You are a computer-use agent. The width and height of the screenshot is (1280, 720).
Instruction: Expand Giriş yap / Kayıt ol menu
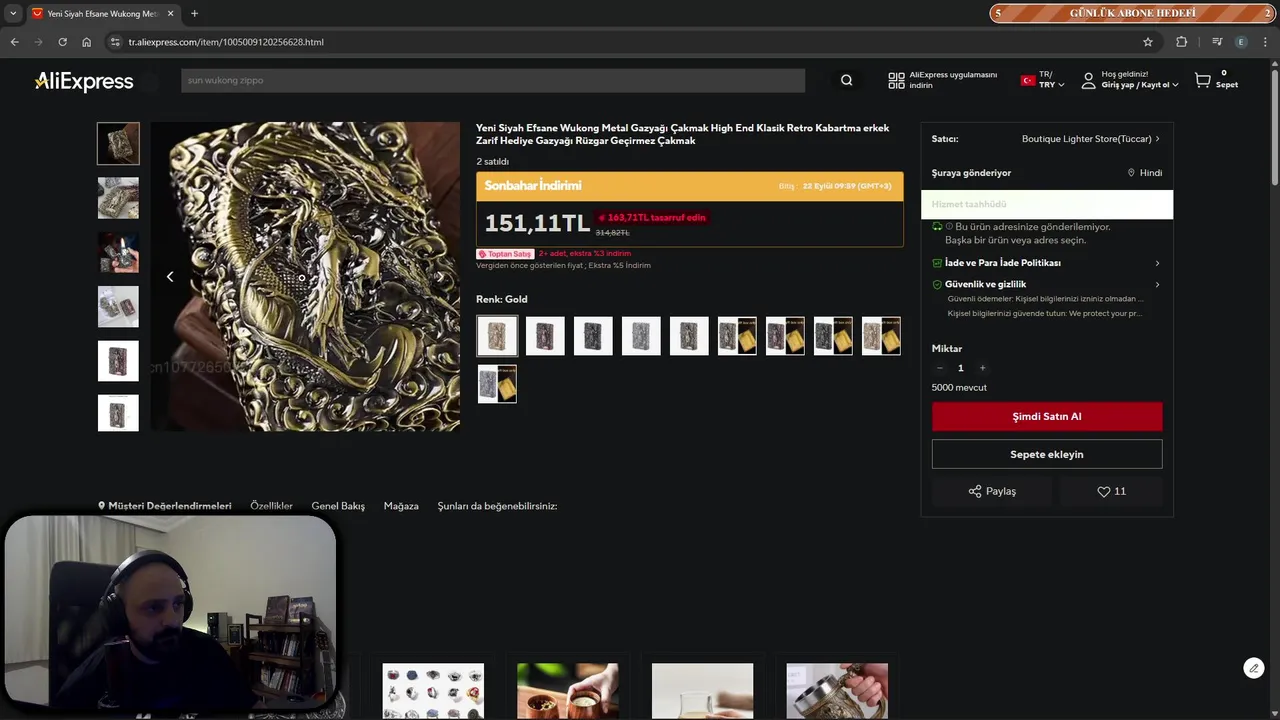[1139, 85]
